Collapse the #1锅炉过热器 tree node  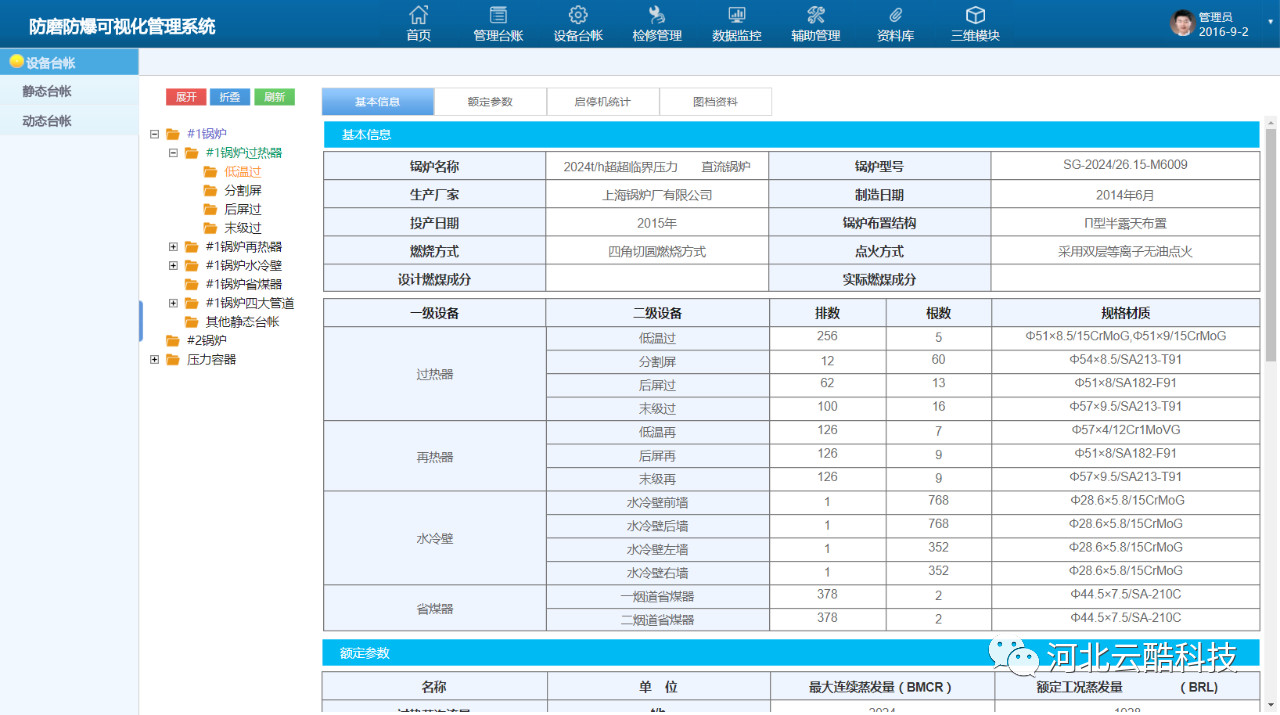pyautogui.click(x=173, y=153)
